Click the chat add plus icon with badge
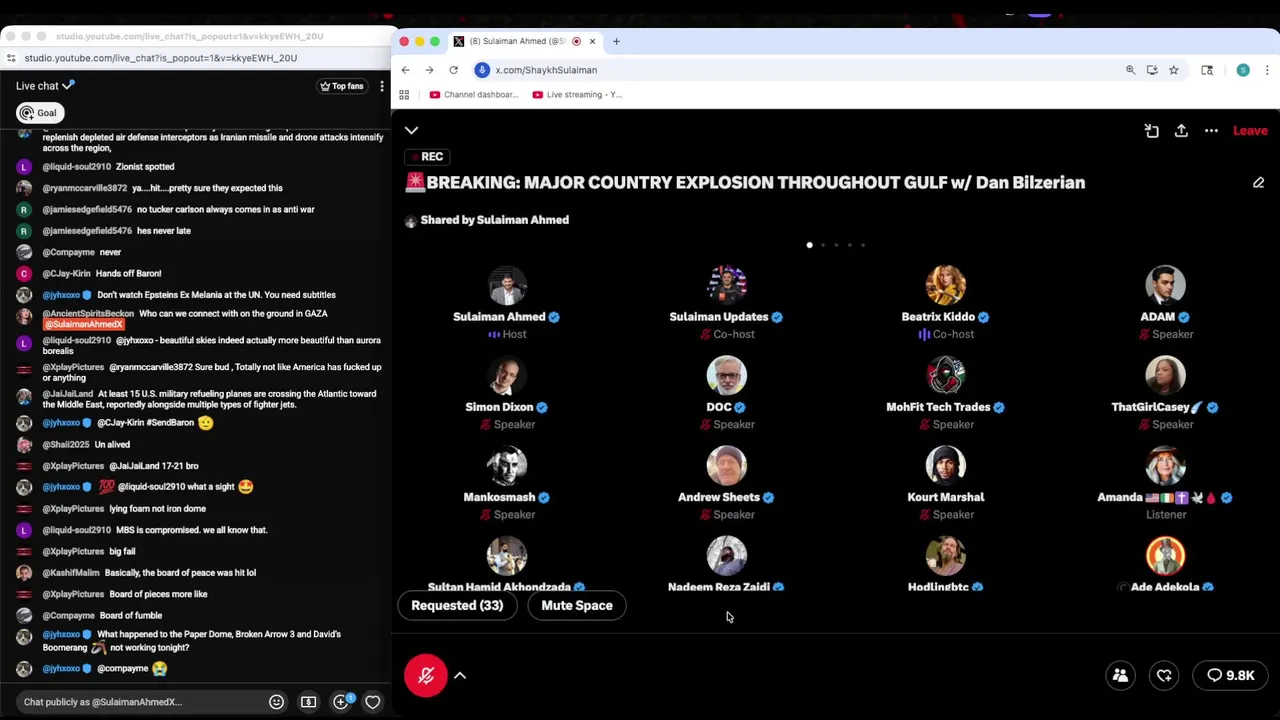This screenshot has width=1280, height=720. point(341,702)
